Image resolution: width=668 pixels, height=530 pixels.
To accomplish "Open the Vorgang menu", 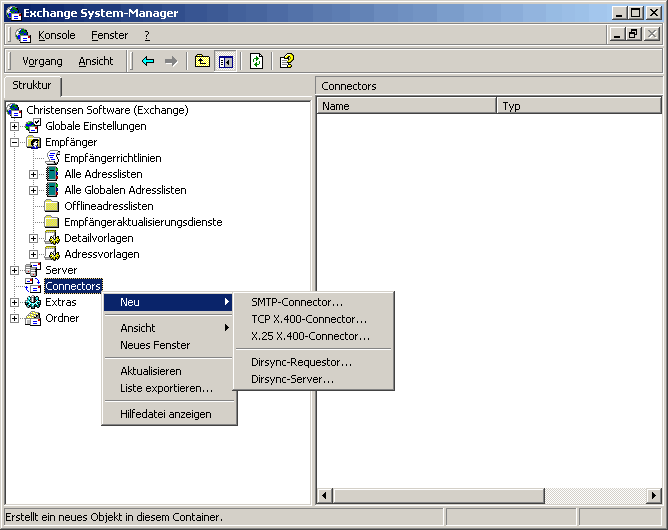I will pos(42,61).
